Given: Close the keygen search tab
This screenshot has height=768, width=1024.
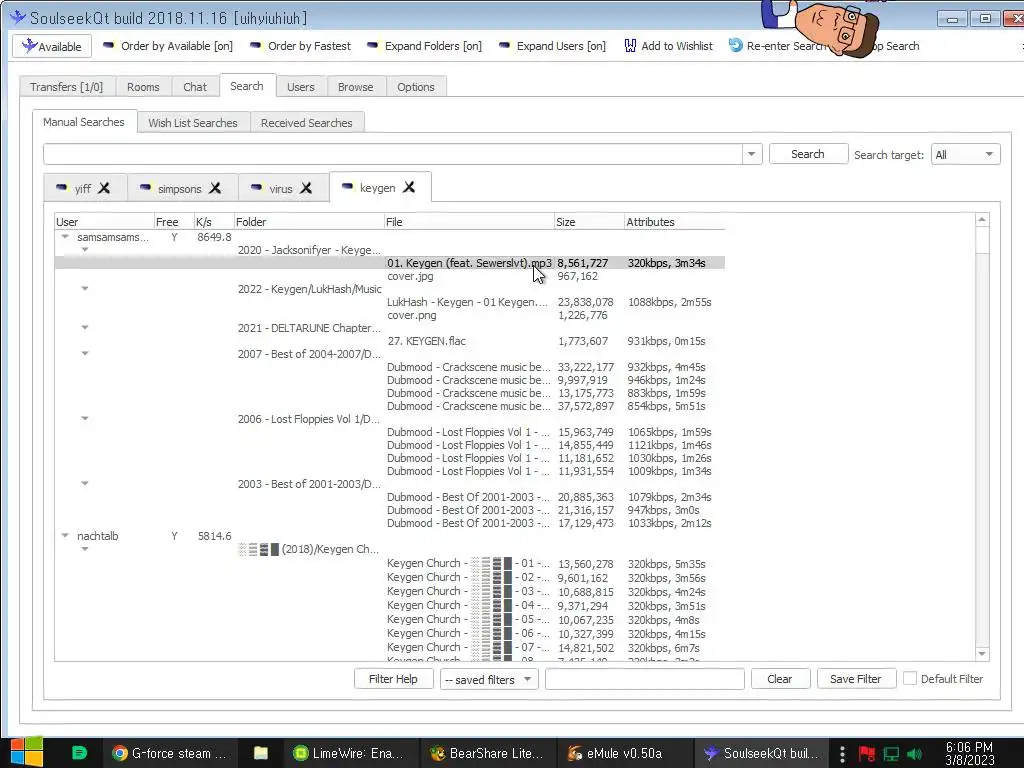Looking at the screenshot, I should point(409,187).
